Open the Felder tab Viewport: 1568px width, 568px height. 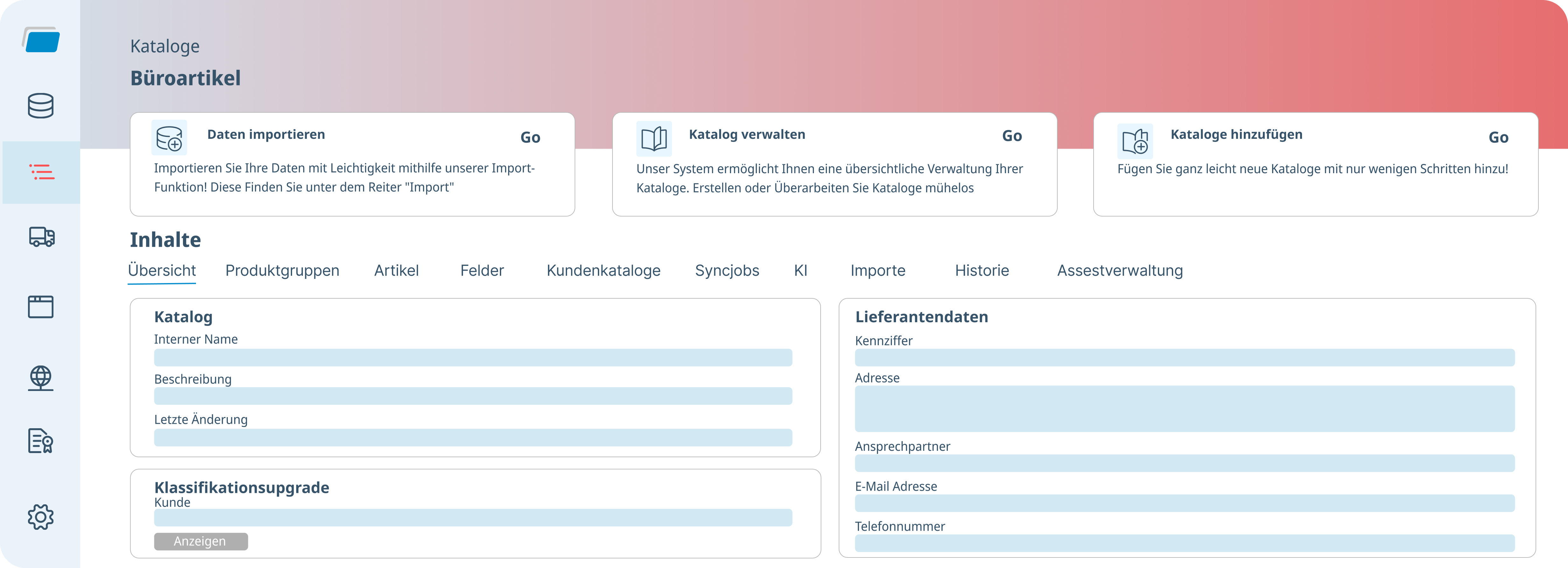click(x=482, y=271)
